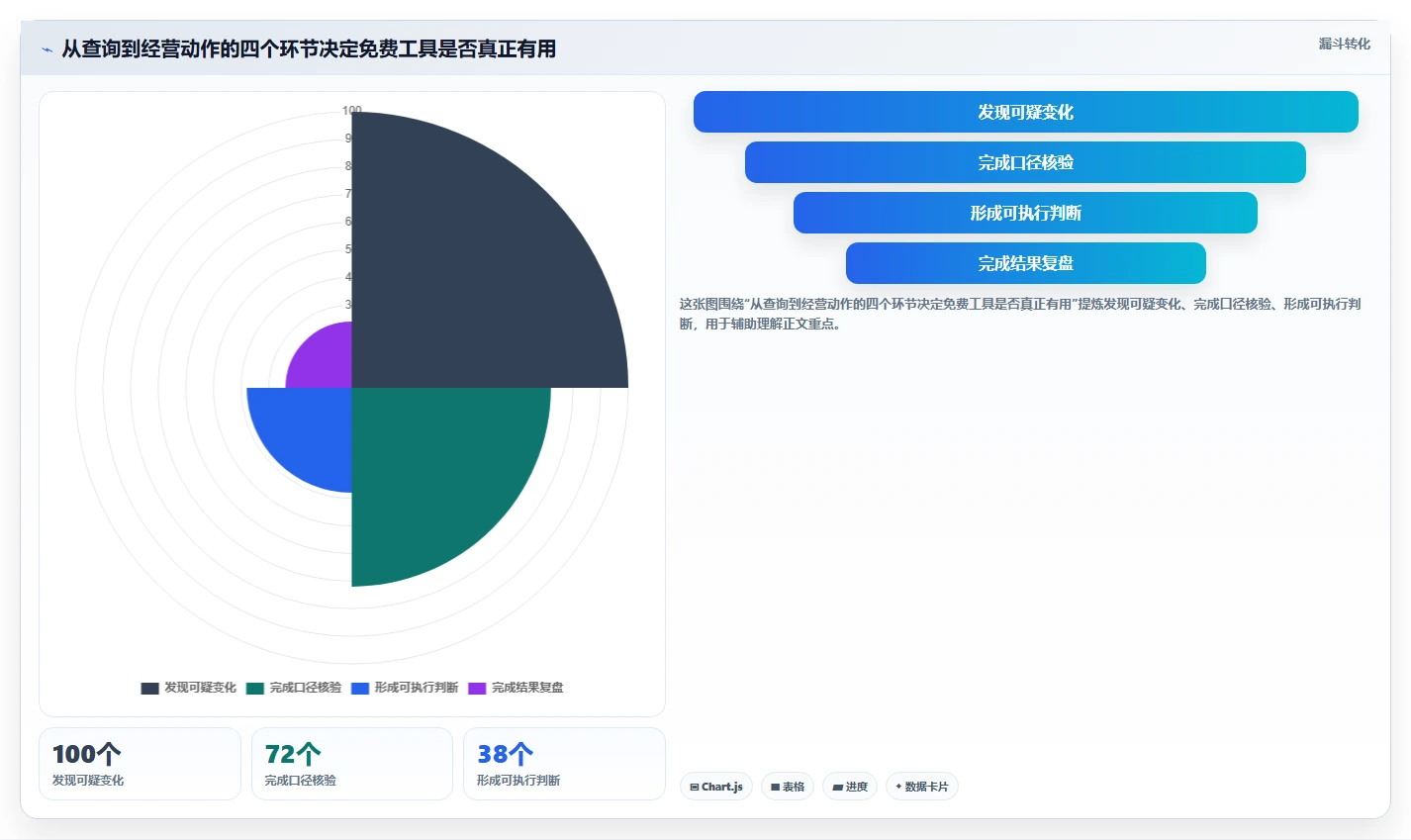Click 发现可疑变化 legend label text
This screenshot has height=840, width=1411.
200,688
